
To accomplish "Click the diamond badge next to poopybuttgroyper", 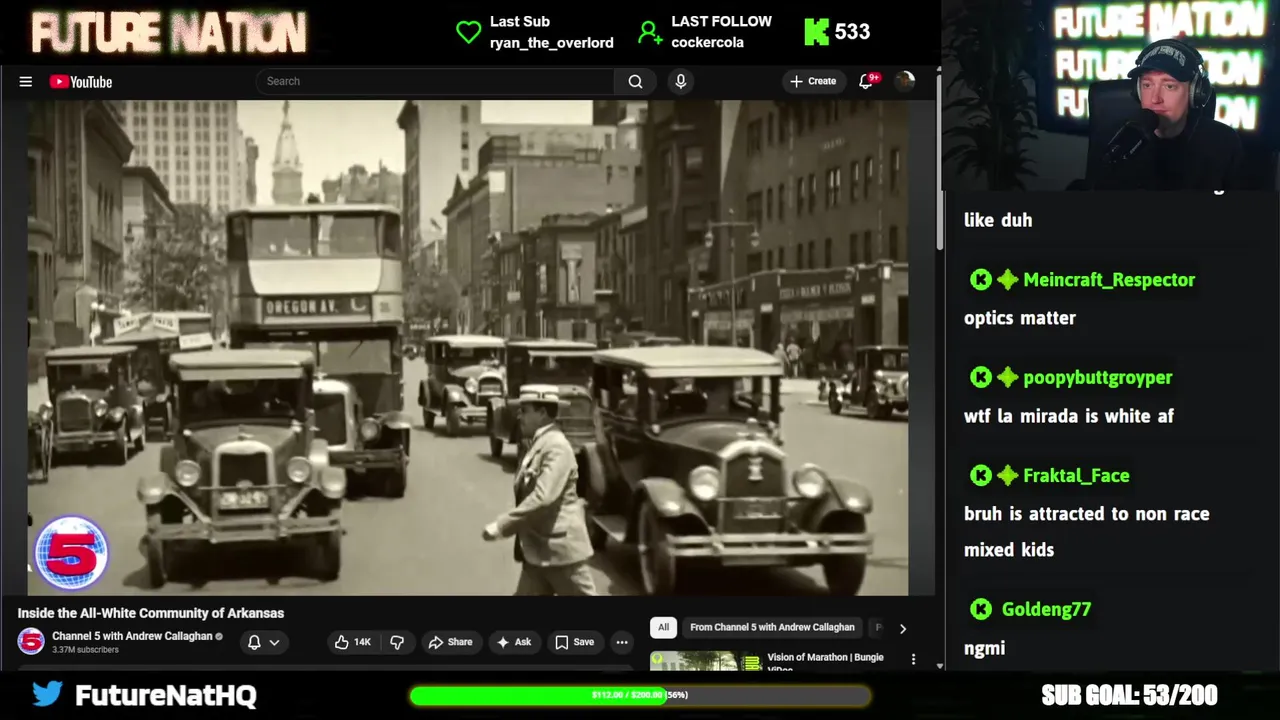I will point(1008,378).
